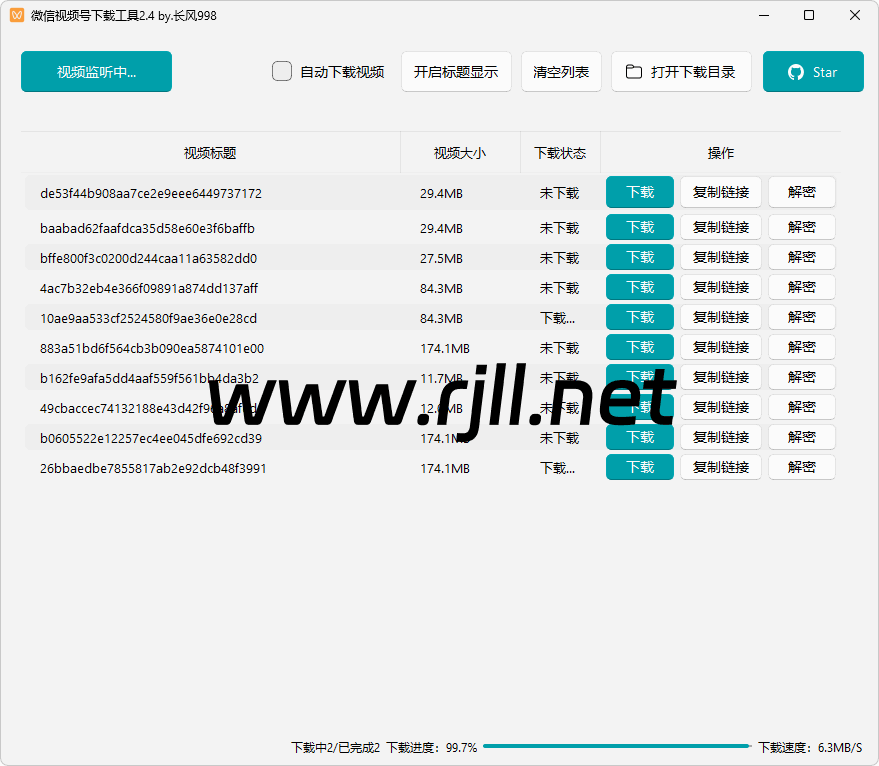Copy link for baabad62faafdca35d58e60e3f6baffb
The image size is (879, 766).
[x=721, y=227]
